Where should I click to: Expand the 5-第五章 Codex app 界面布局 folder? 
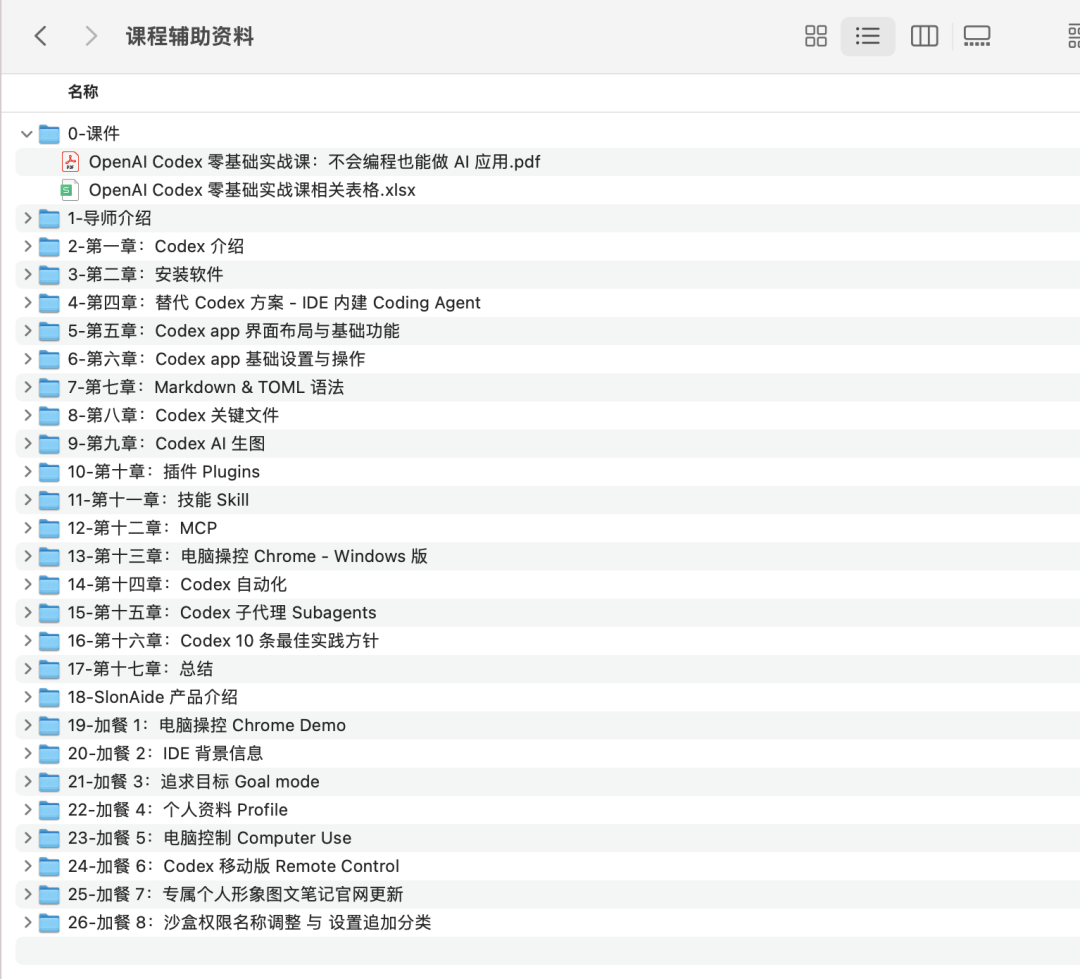point(28,331)
